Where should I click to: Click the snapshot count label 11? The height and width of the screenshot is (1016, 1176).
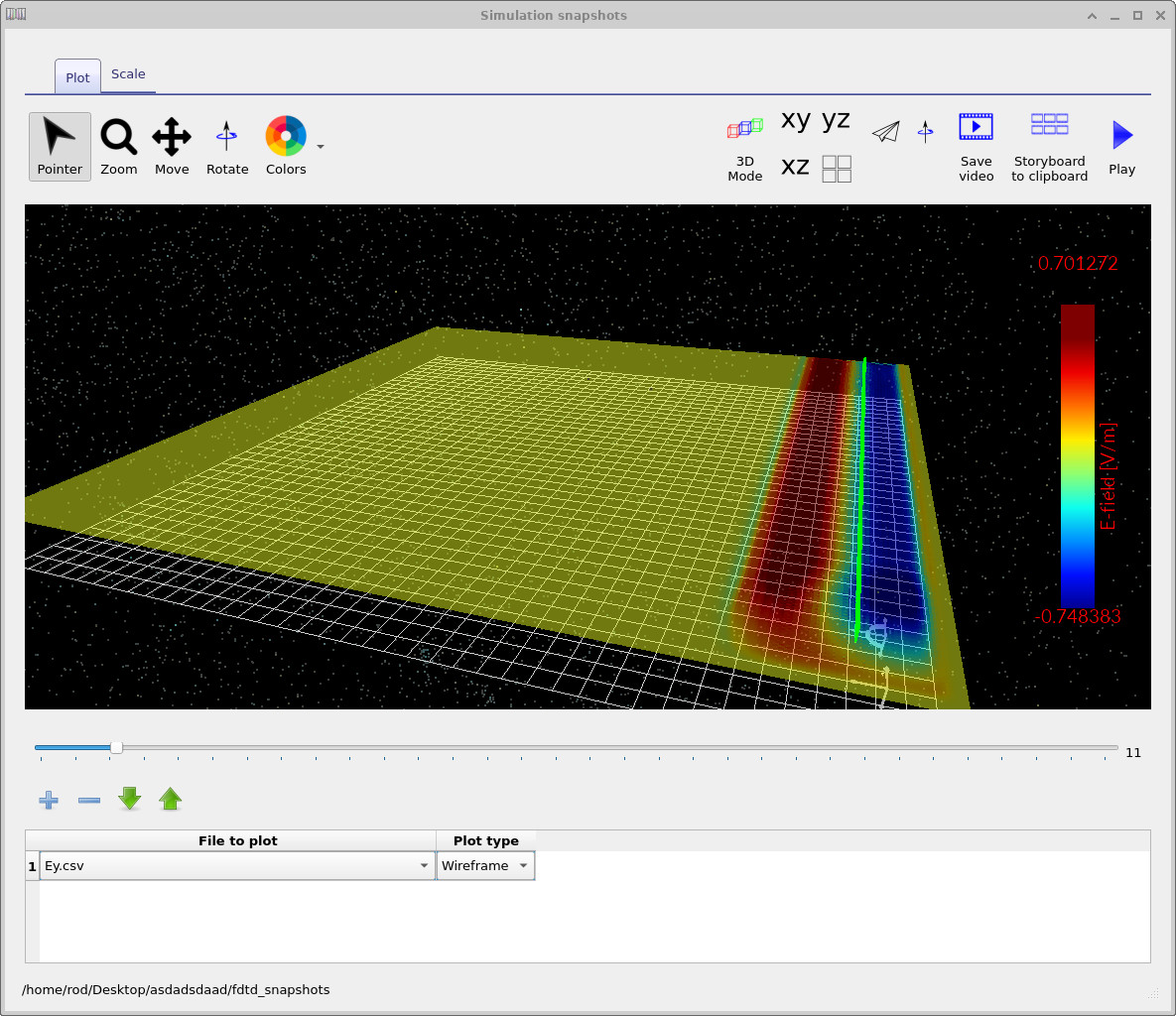click(x=1133, y=753)
